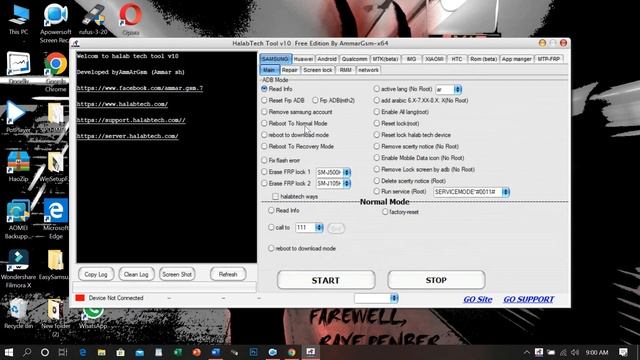Open network sub-tab

click(x=368, y=70)
